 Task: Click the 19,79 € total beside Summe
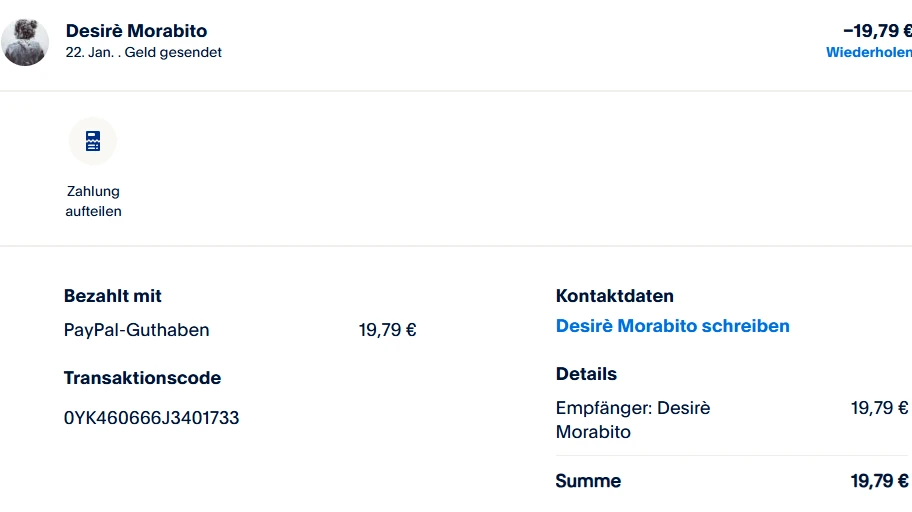pos(879,481)
